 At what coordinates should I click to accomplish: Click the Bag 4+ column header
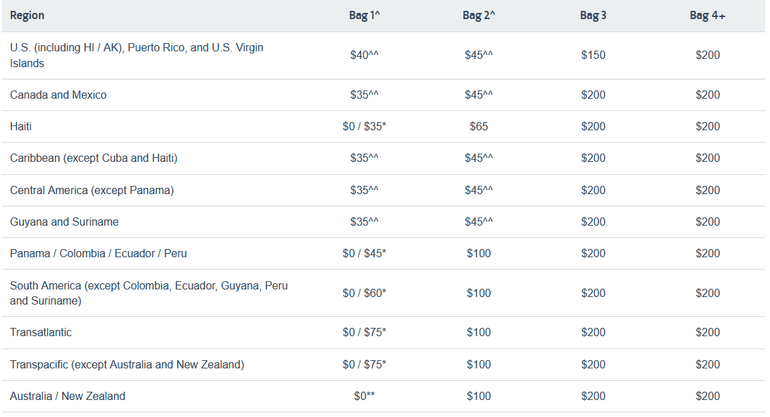pyautogui.click(x=707, y=16)
